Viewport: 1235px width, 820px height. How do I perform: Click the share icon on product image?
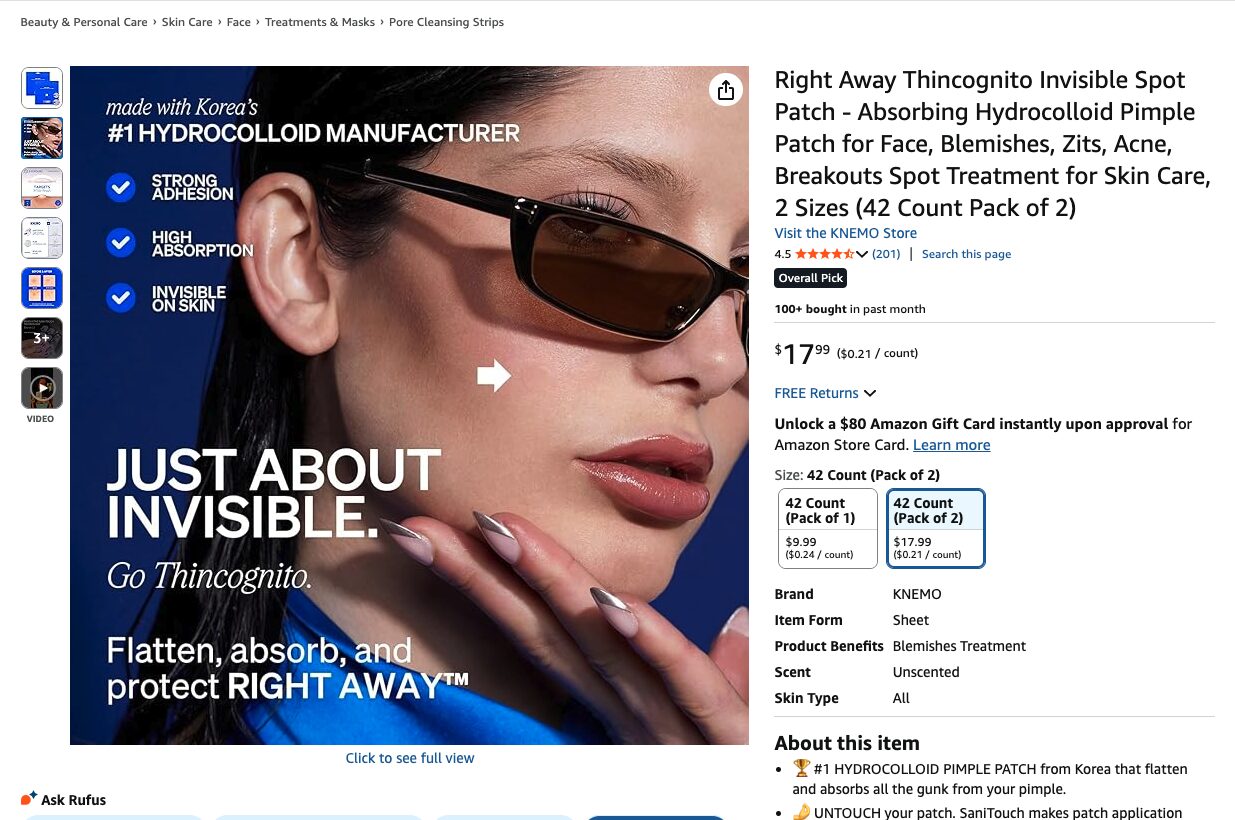coord(726,90)
